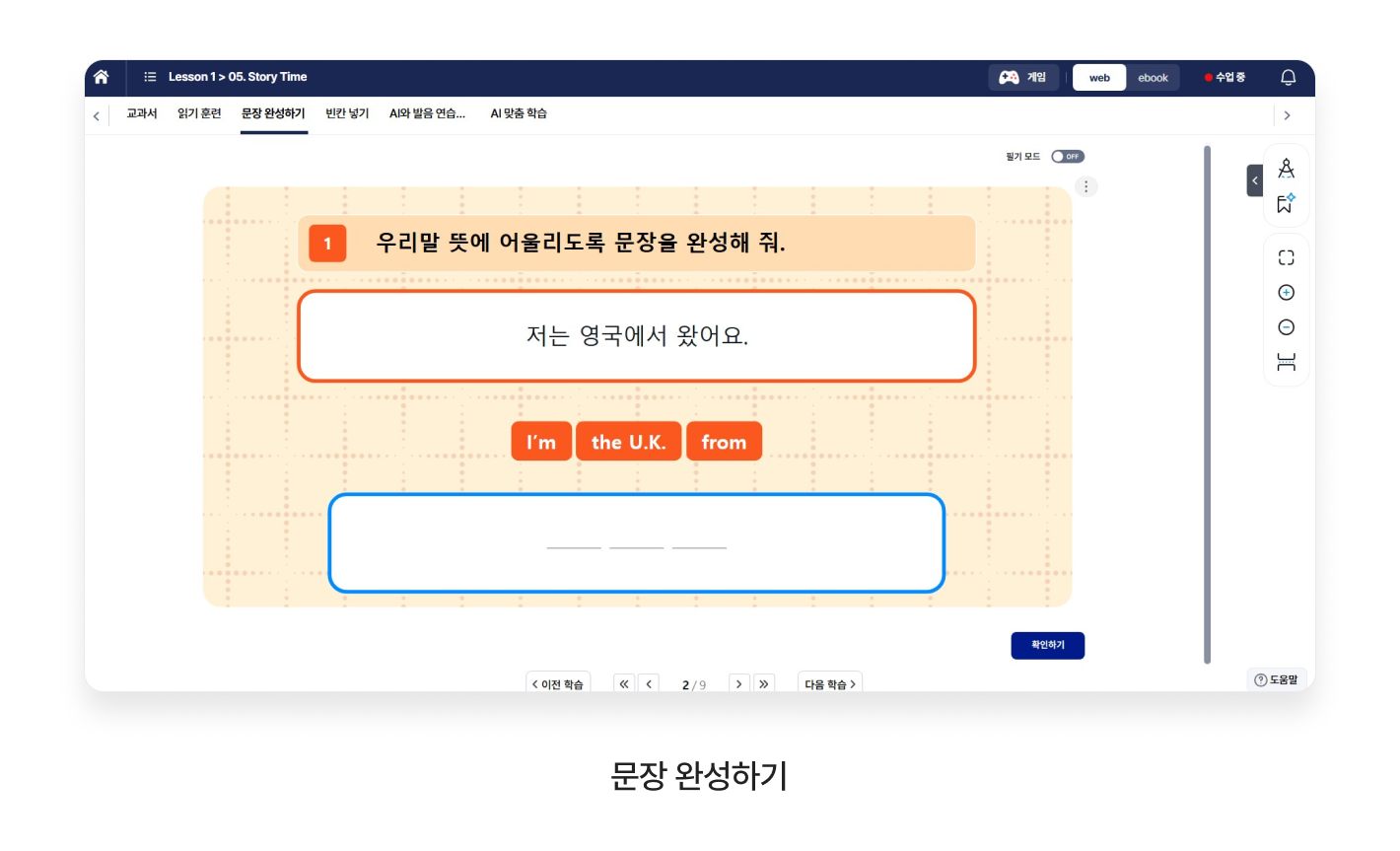Viewport: 1400px width, 851px height.
Task: Click the fit-width icon in the side toolbar
Action: [x=1286, y=362]
